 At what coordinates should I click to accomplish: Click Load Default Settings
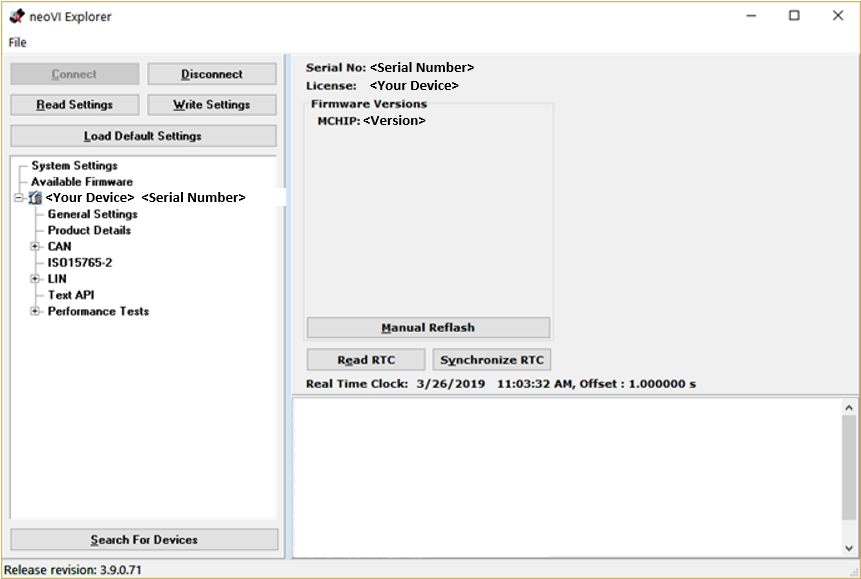click(143, 136)
